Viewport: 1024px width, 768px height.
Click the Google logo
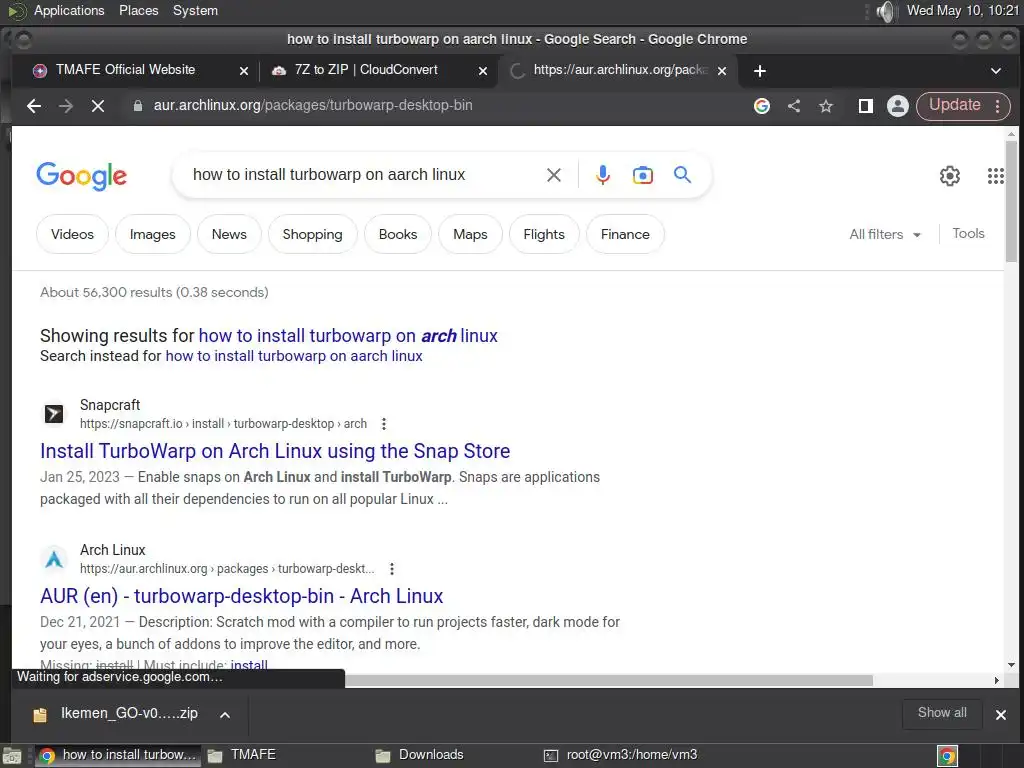pyautogui.click(x=82, y=176)
